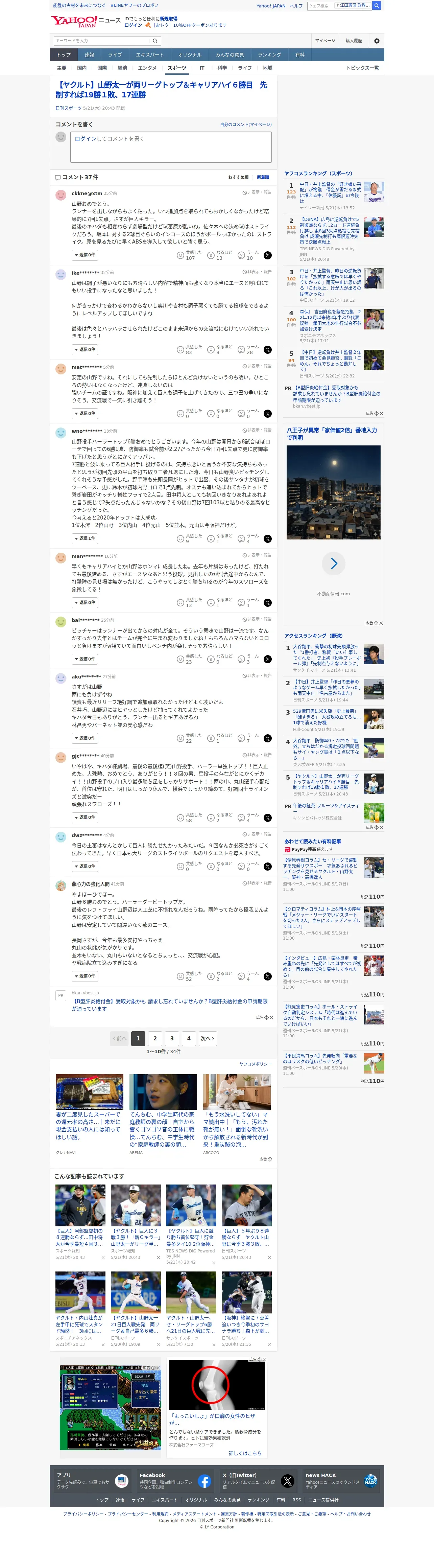Click the 次へ pagination button
Image resolution: width=434 pixels, height=1568 pixels.
coord(208,1038)
